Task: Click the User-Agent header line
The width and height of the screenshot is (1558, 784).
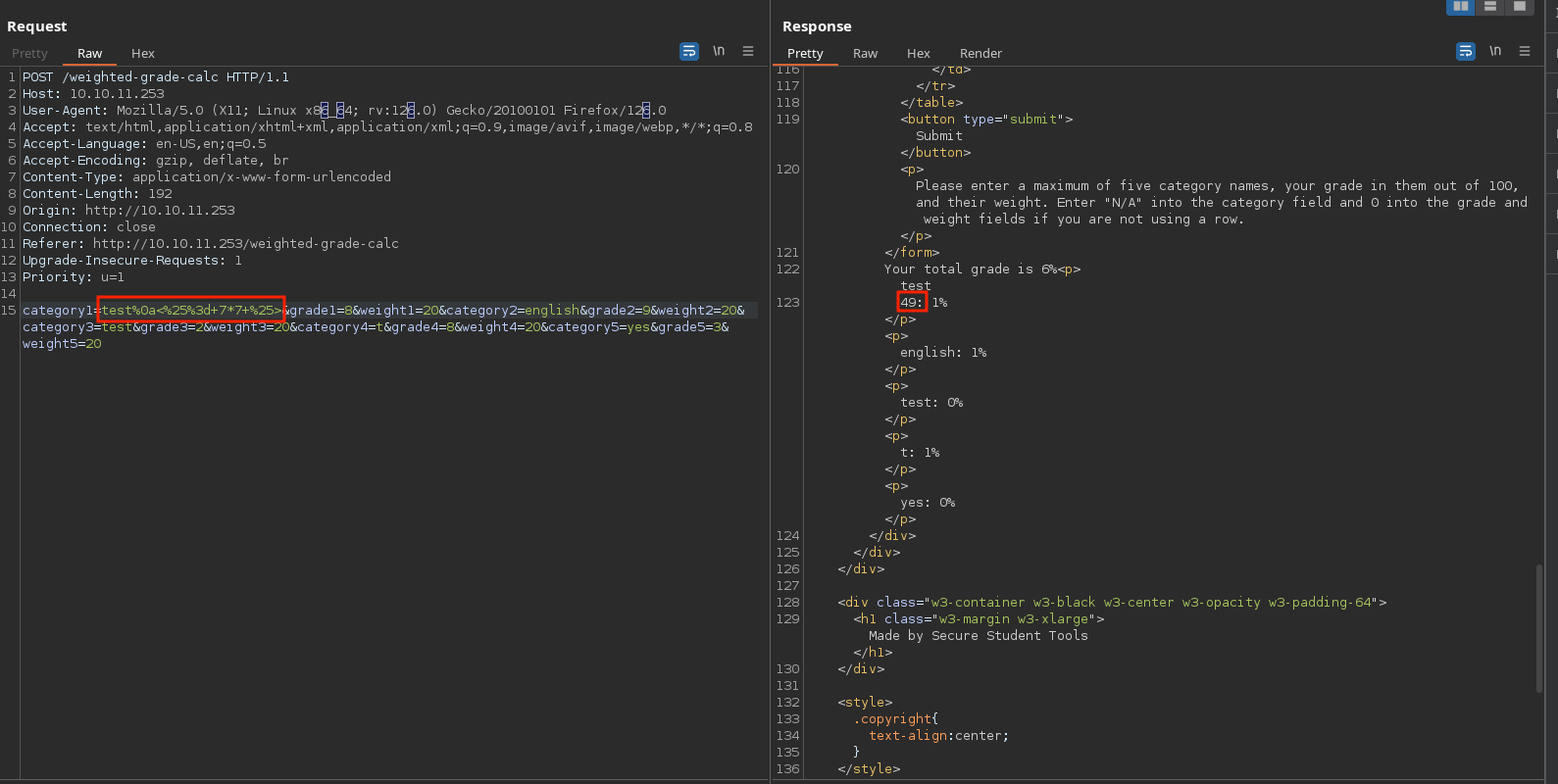Action: 344,110
